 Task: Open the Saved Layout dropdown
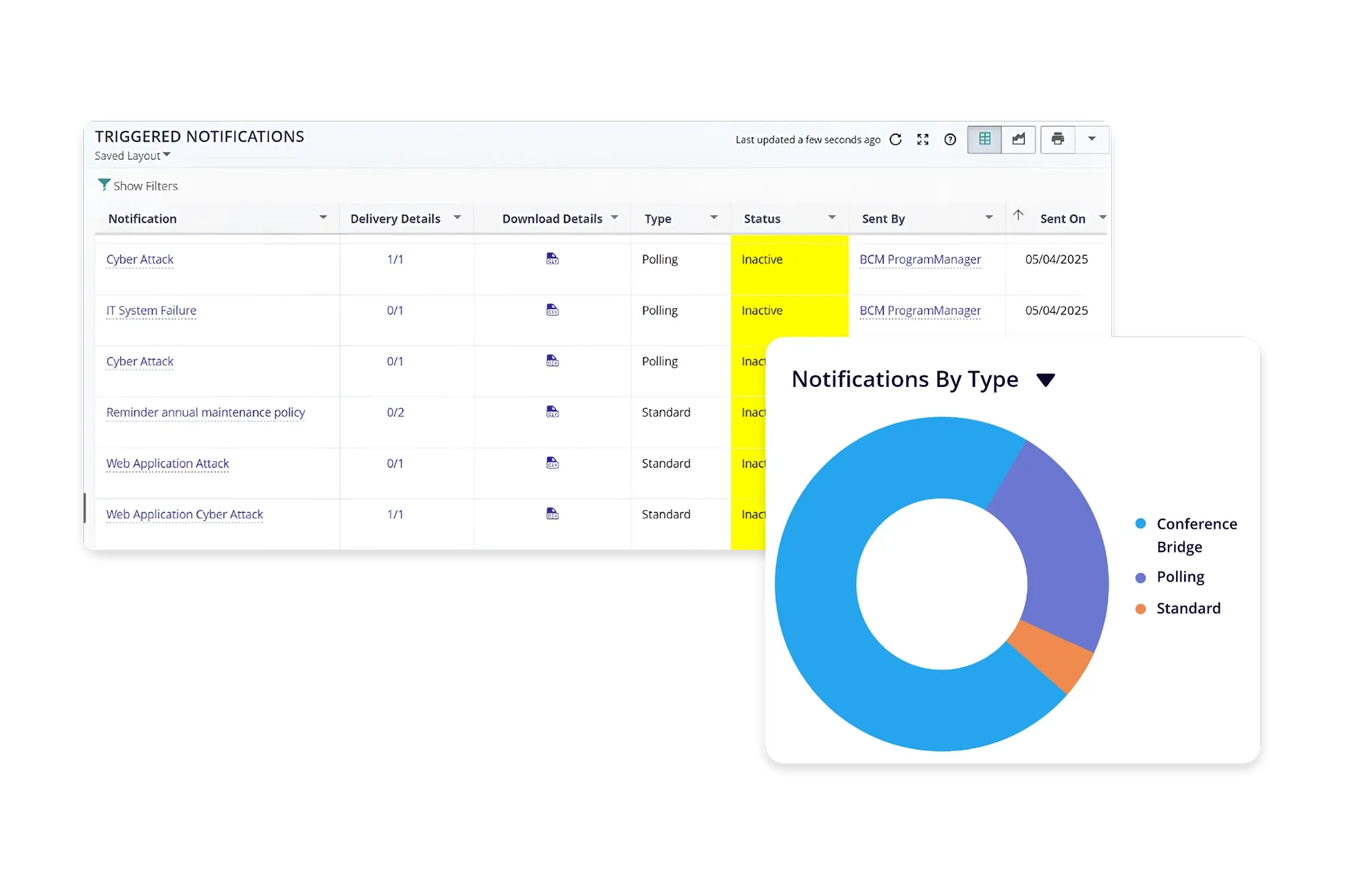[133, 156]
